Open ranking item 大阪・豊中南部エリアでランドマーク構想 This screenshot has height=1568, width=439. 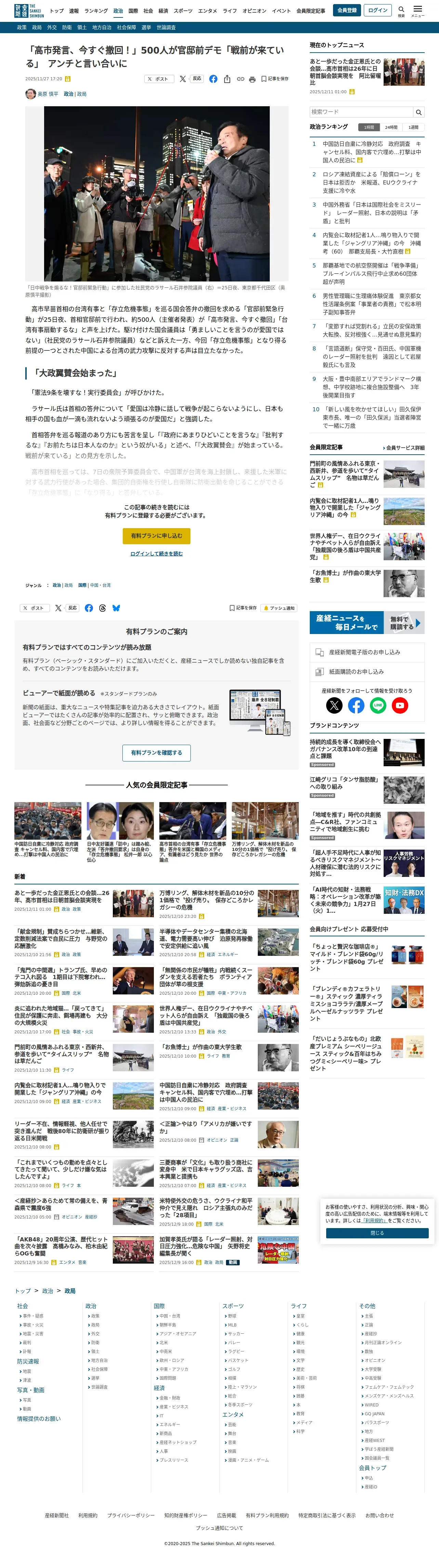(371, 386)
